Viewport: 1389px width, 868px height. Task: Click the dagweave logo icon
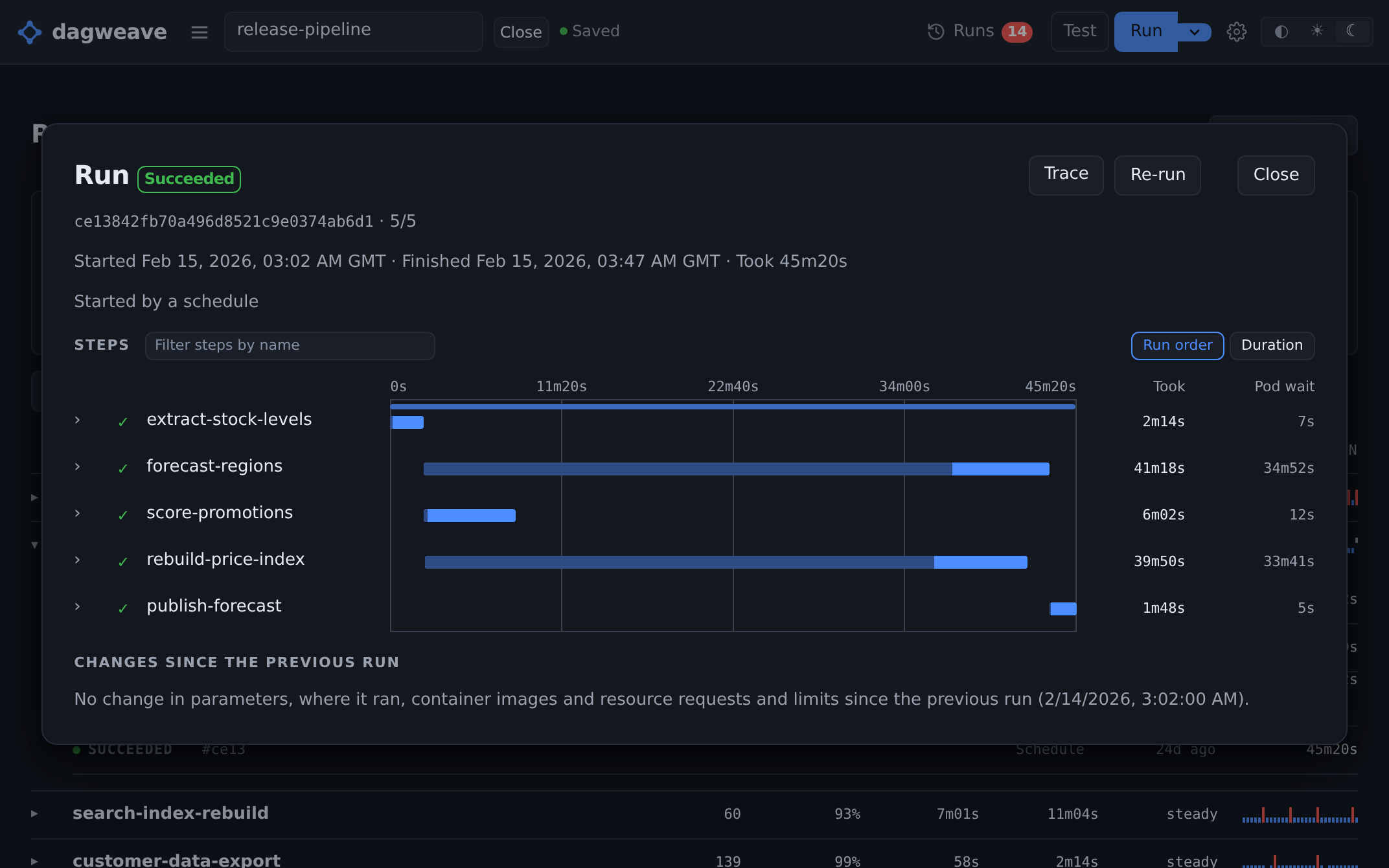(x=30, y=32)
